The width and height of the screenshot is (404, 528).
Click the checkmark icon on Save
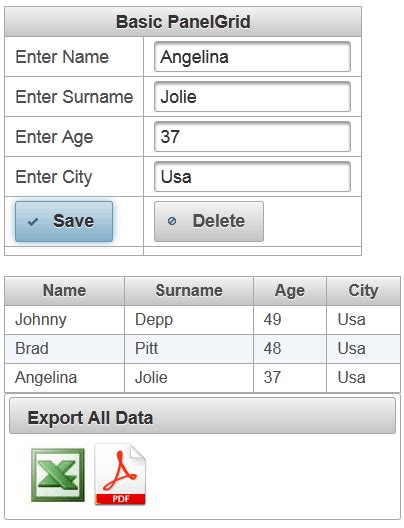(x=33, y=222)
